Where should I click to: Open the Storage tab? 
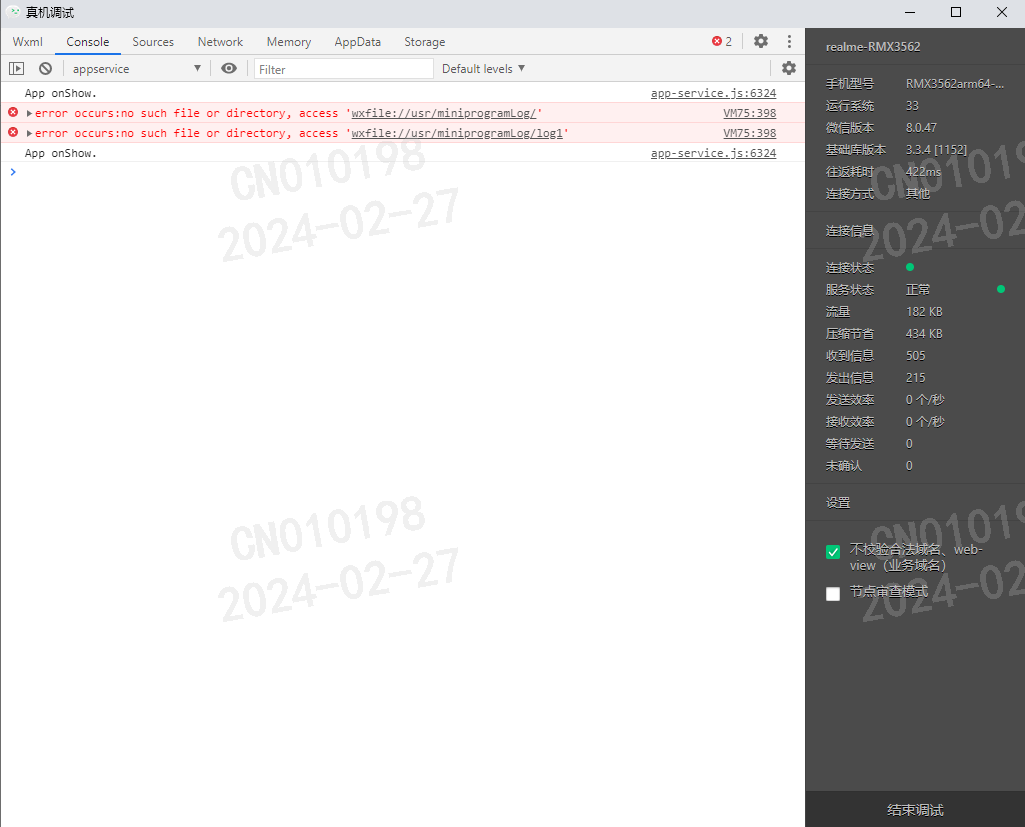[424, 42]
